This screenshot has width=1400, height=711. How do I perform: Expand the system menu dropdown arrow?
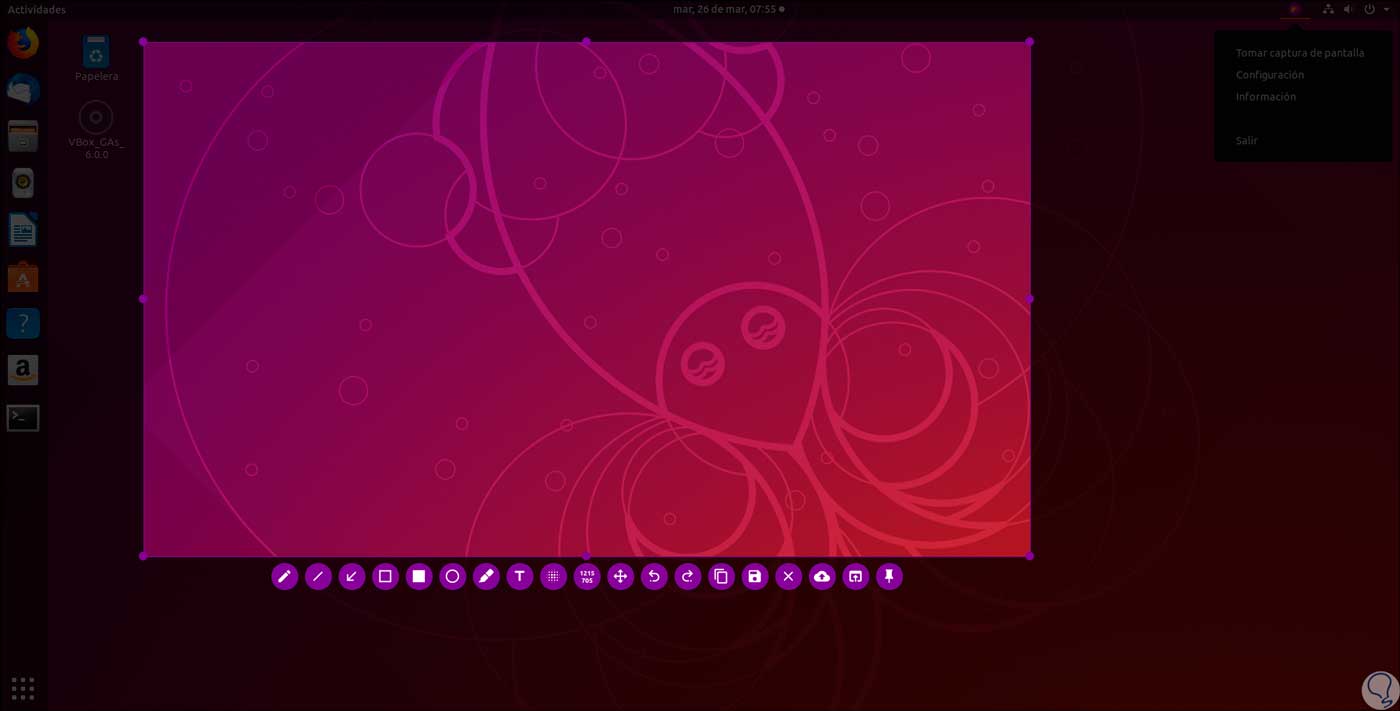pos(1387,9)
